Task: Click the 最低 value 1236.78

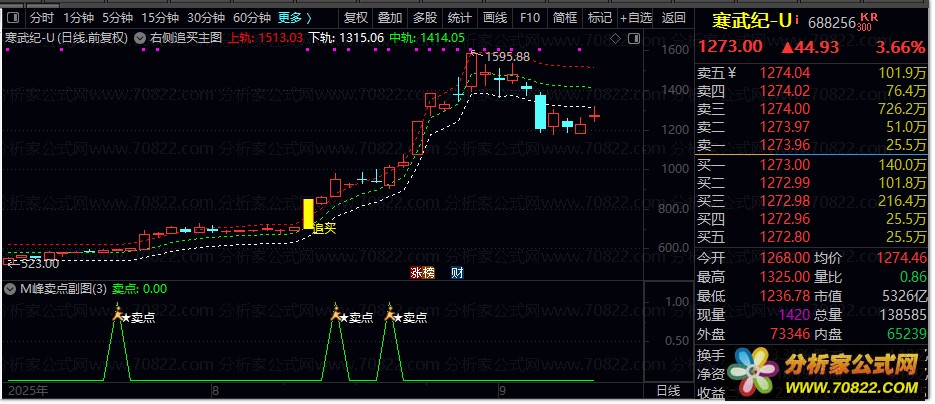Action: coord(785,296)
